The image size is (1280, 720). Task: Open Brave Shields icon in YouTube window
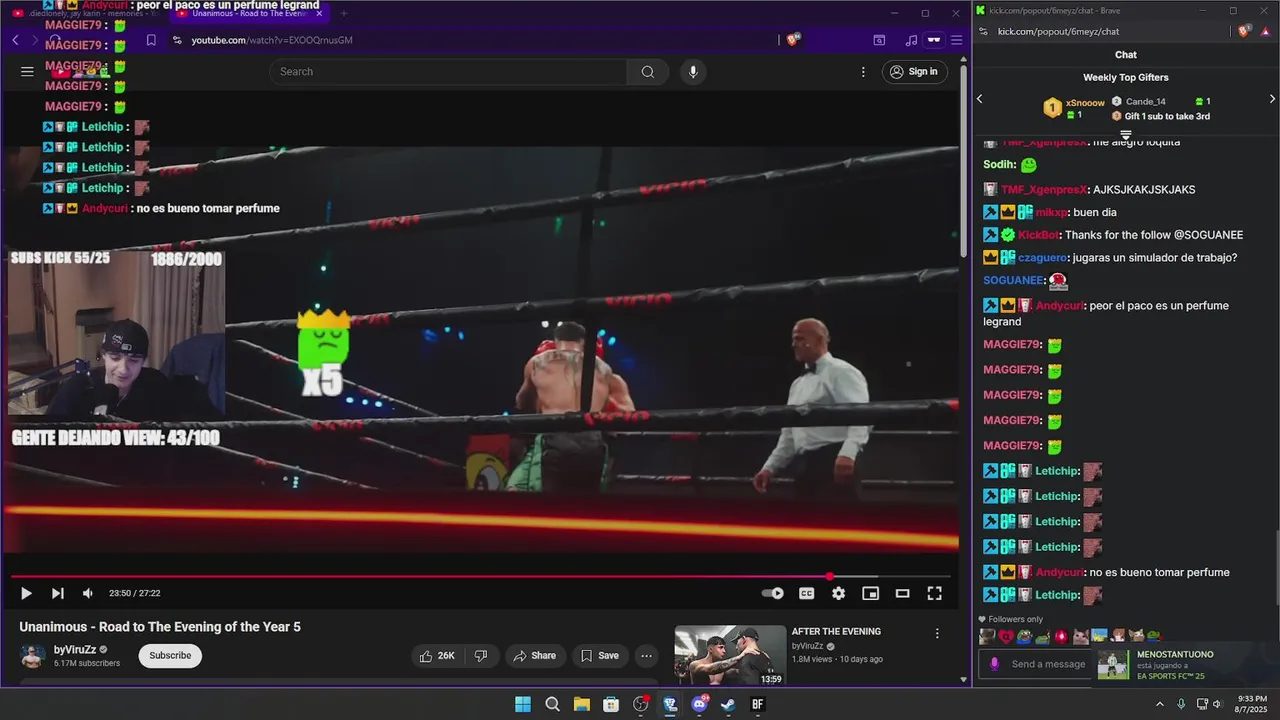[x=794, y=40]
